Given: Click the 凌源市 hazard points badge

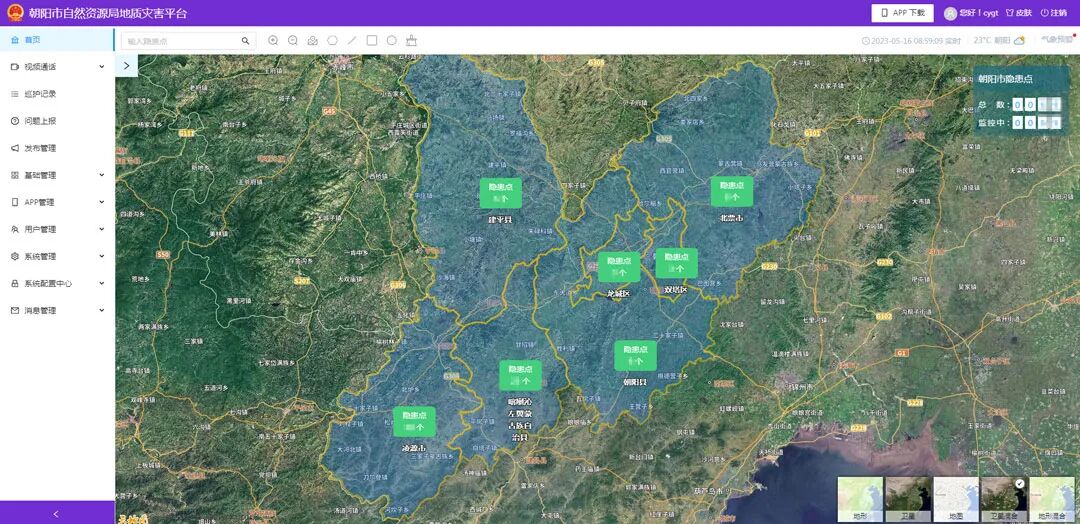Looking at the screenshot, I should 415,421.
